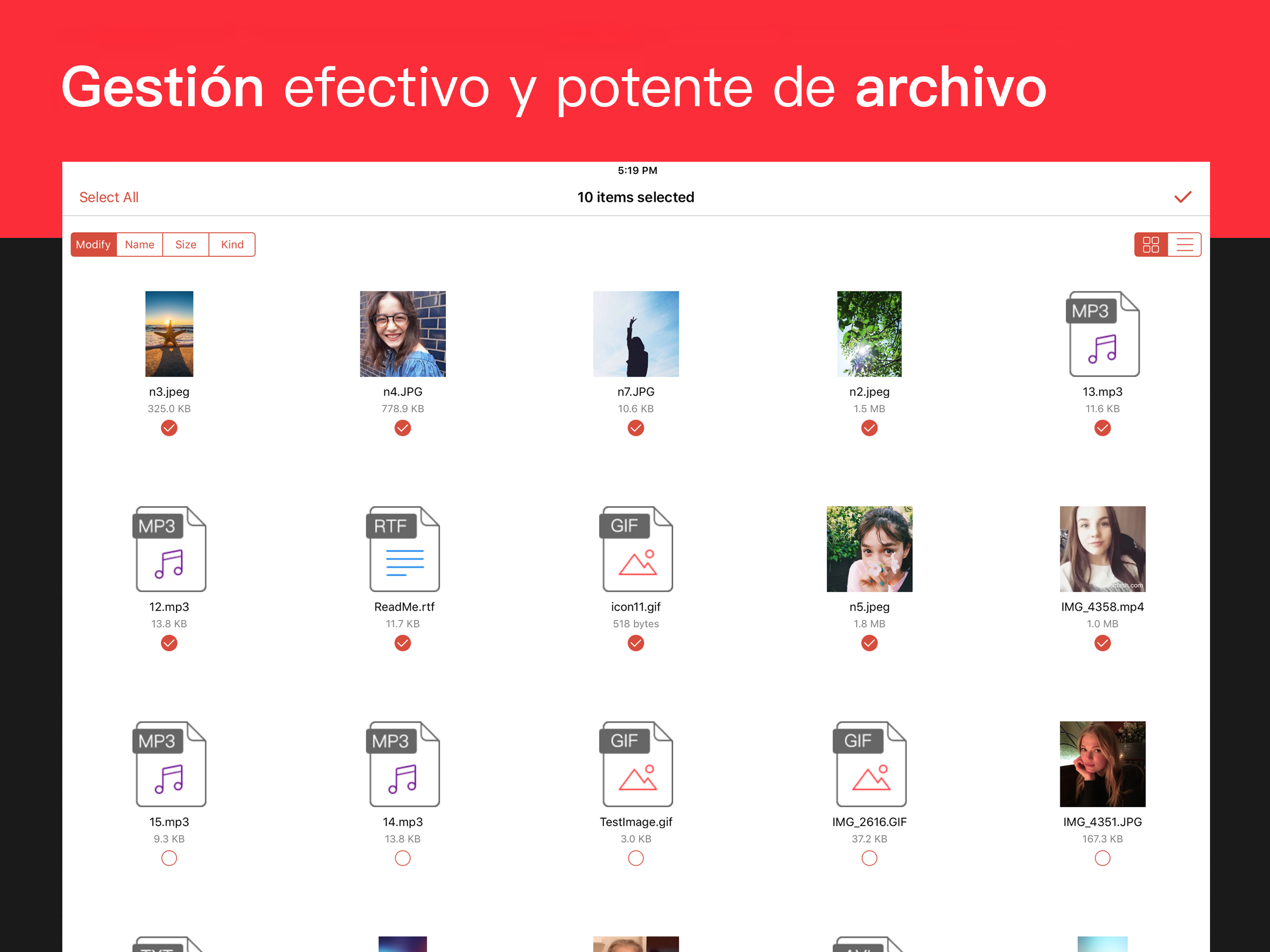Deselect the 12.mp3 checkmark
The image size is (1270, 952).
pyautogui.click(x=169, y=643)
